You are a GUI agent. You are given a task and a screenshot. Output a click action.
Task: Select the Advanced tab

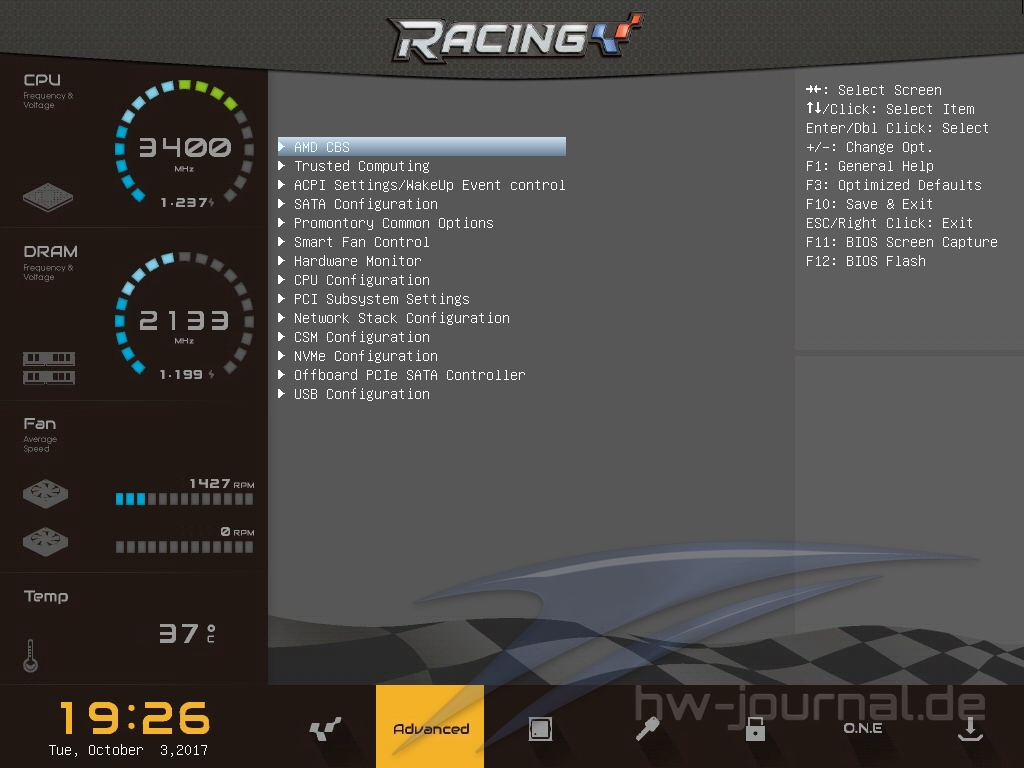point(430,726)
